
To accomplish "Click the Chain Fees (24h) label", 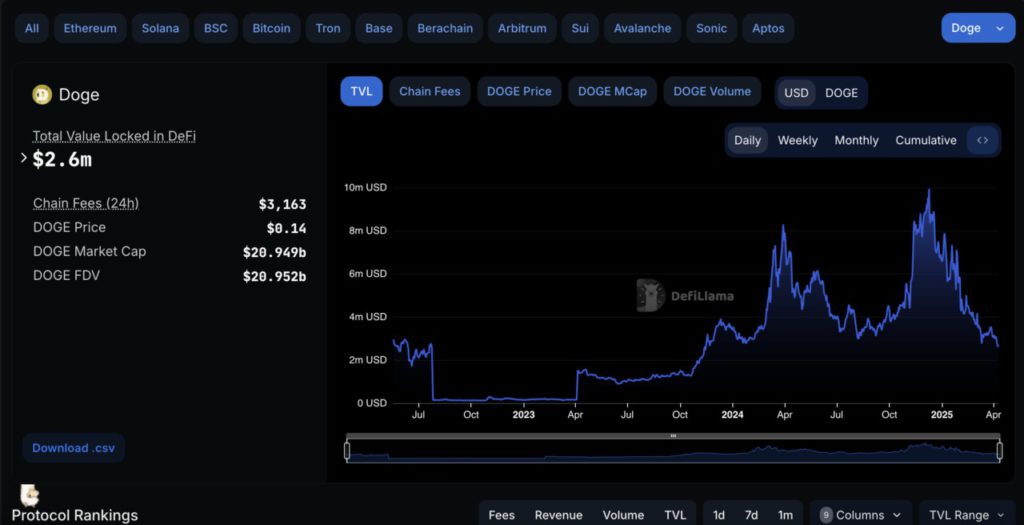I will click(x=86, y=203).
